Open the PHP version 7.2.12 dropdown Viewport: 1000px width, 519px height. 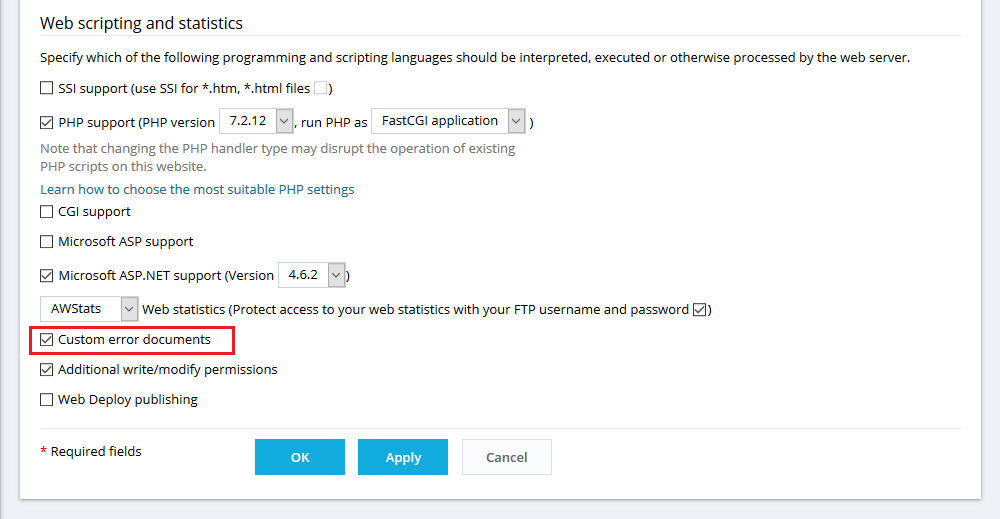pyautogui.click(x=256, y=121)
